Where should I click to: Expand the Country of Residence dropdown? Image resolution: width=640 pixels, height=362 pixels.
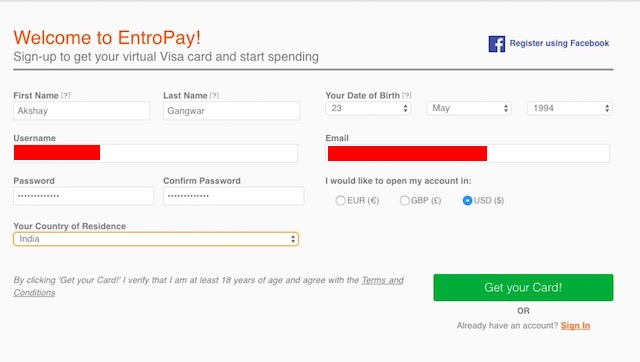(156, 239)
